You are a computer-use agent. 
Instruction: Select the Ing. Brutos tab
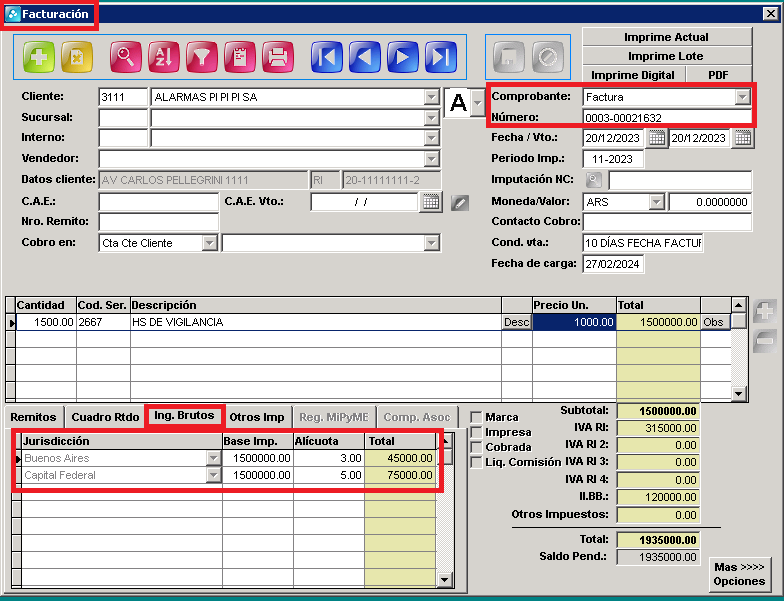coord(184,416)
